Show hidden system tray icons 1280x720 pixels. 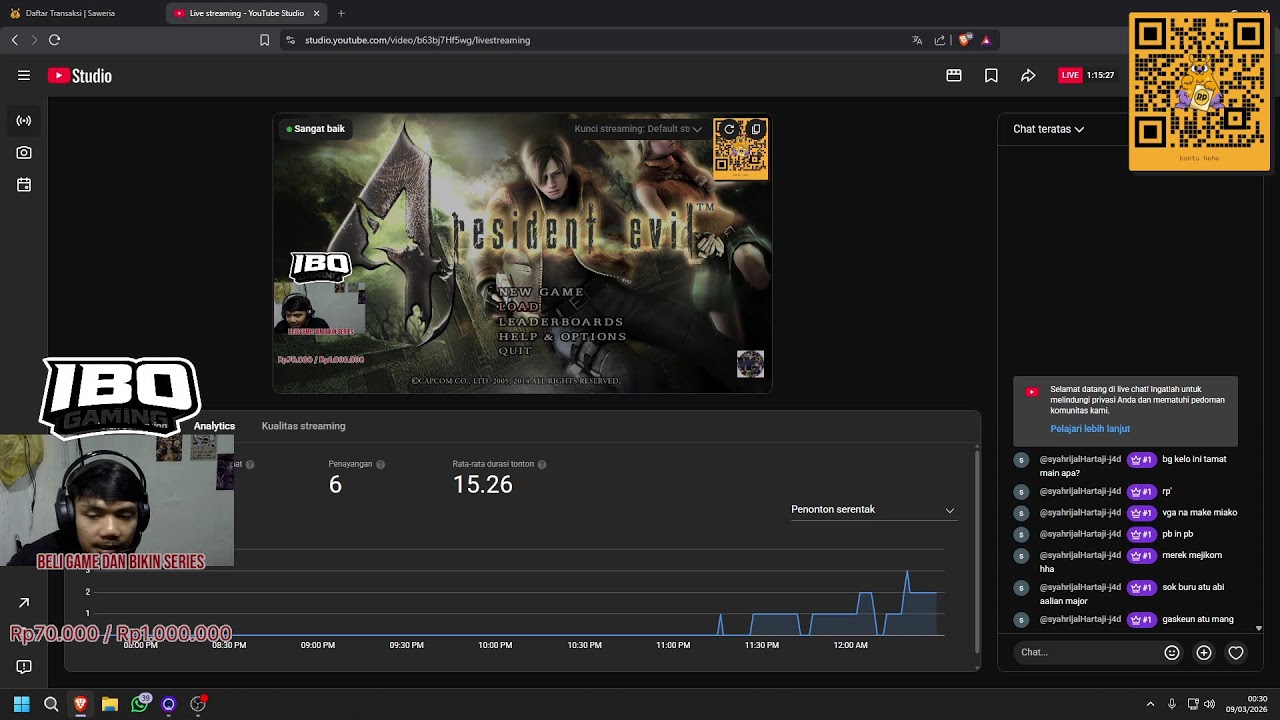coord(1150,704)
